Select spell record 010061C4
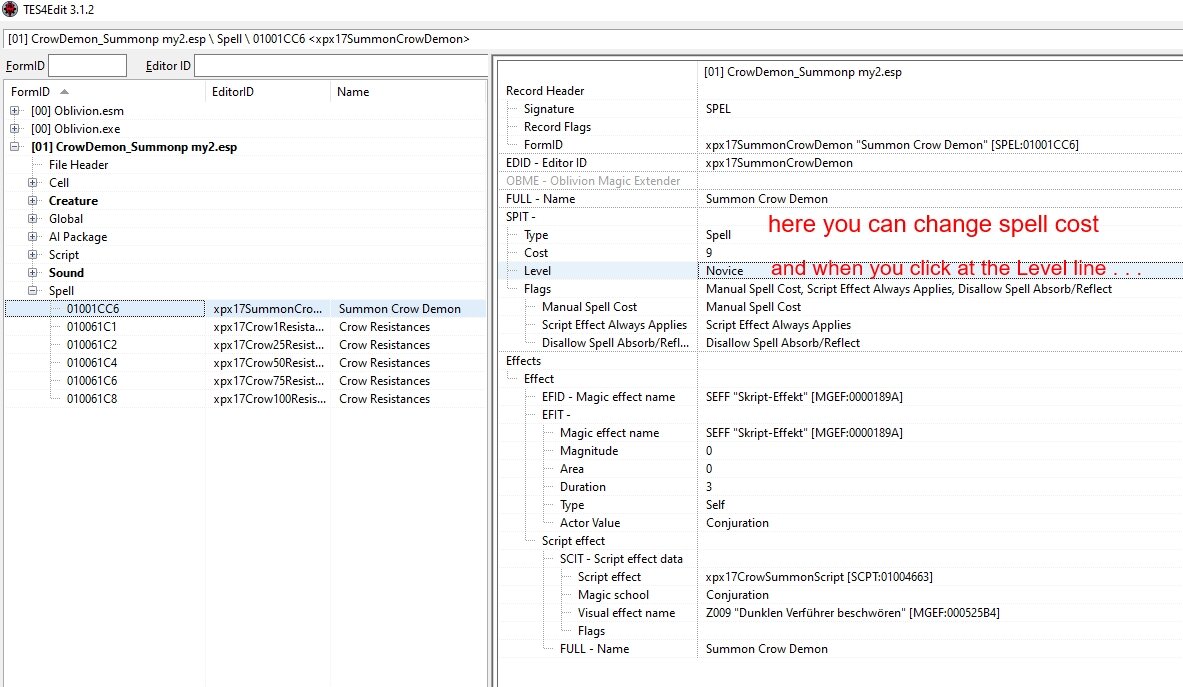This screenshot has width=1183, height=687. point(92,363)
